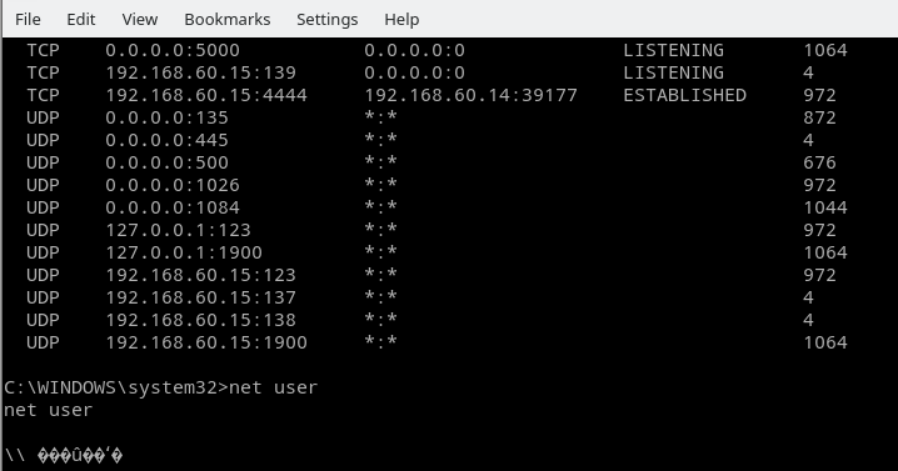Open the Settings menu
Screen dimensions: 898x471
[327, 19]
